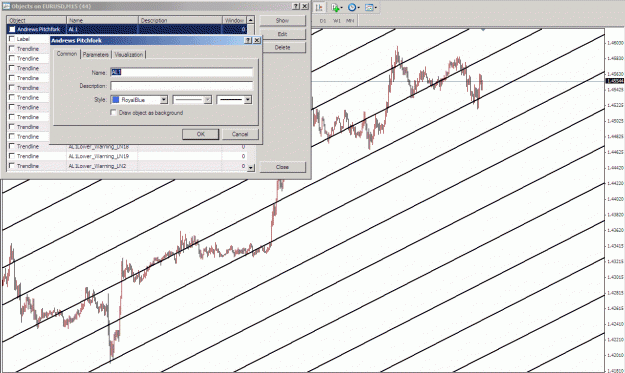625x373 pixels.
Task: Click the current price marker on axis
Action: pos(615,81)
